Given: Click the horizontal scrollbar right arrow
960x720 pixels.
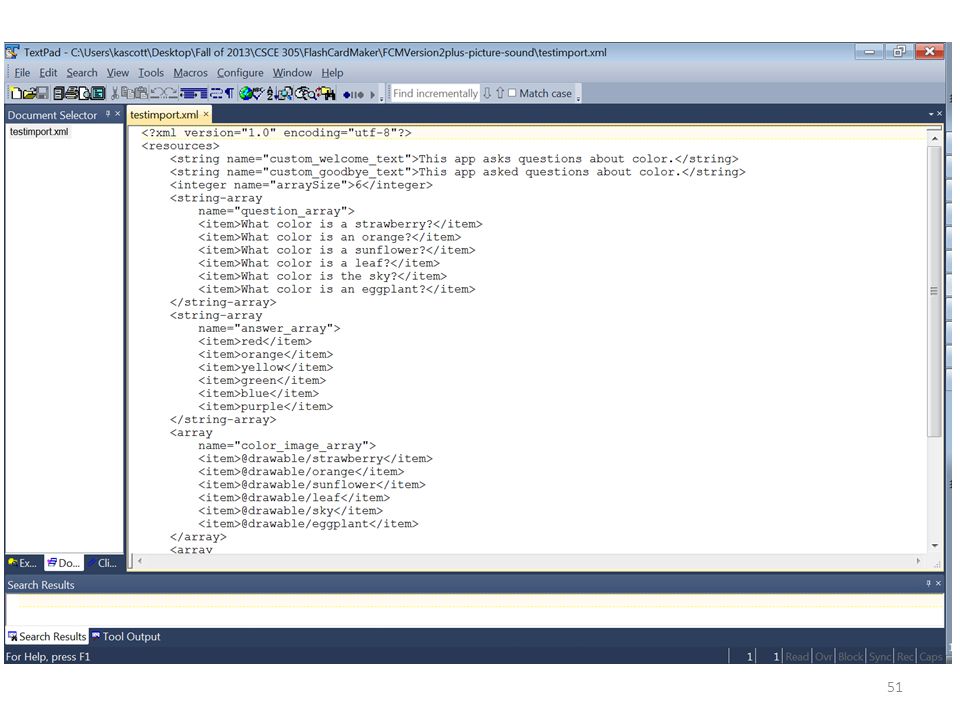Looking at the screenshot, I should pyautogui.click(x=918, y=561).
